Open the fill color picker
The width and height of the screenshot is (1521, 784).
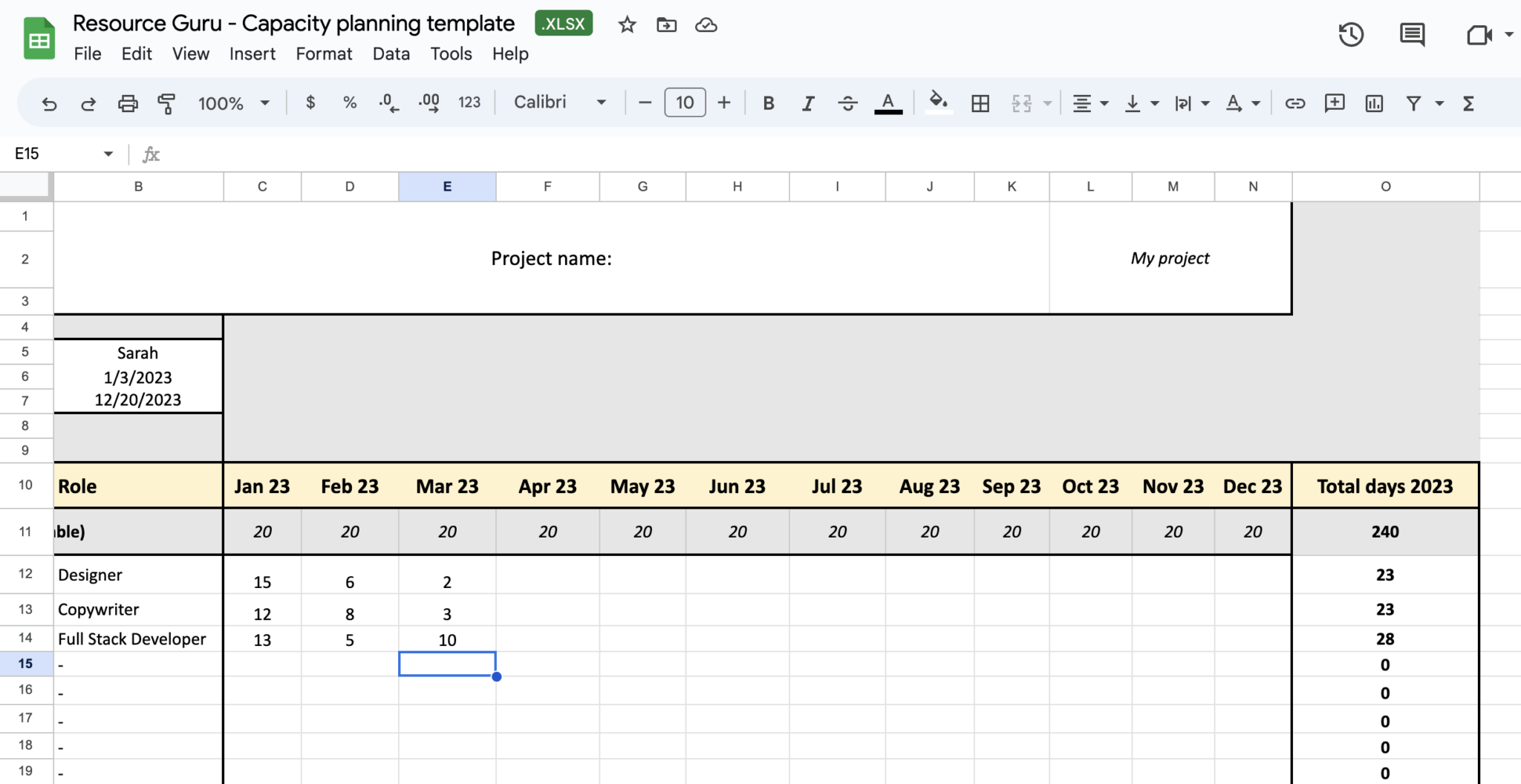[937, 103]
